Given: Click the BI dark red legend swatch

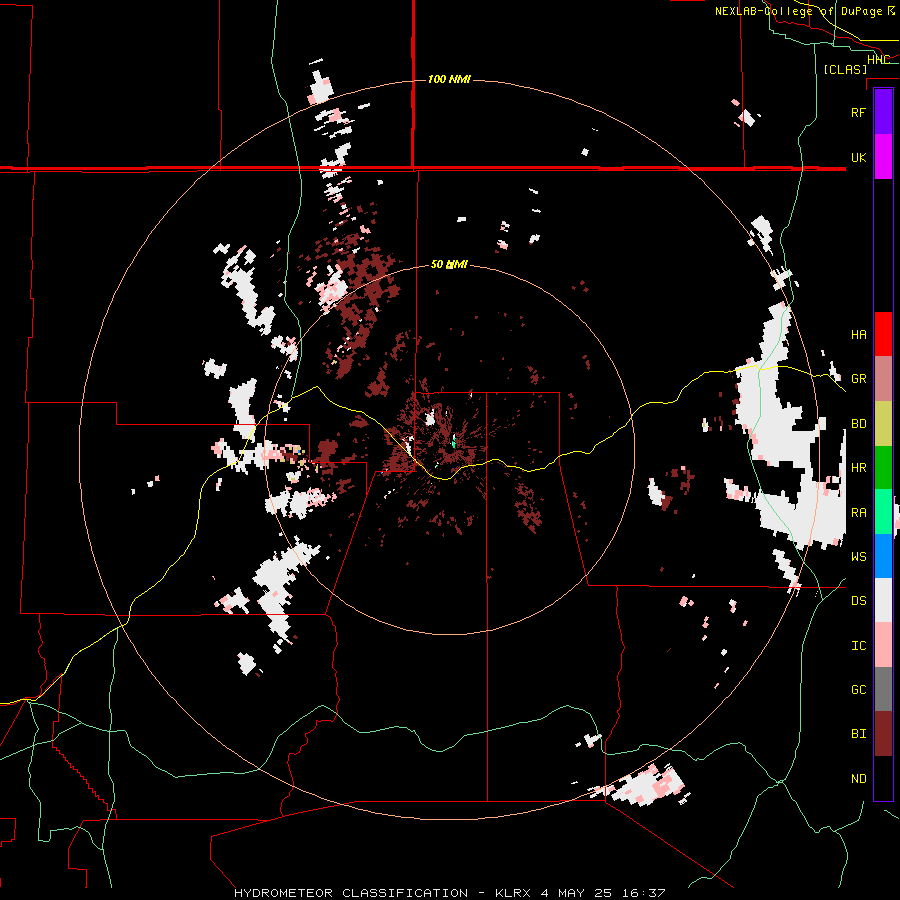Looking at the screenshot, I should tap(883, 734).
